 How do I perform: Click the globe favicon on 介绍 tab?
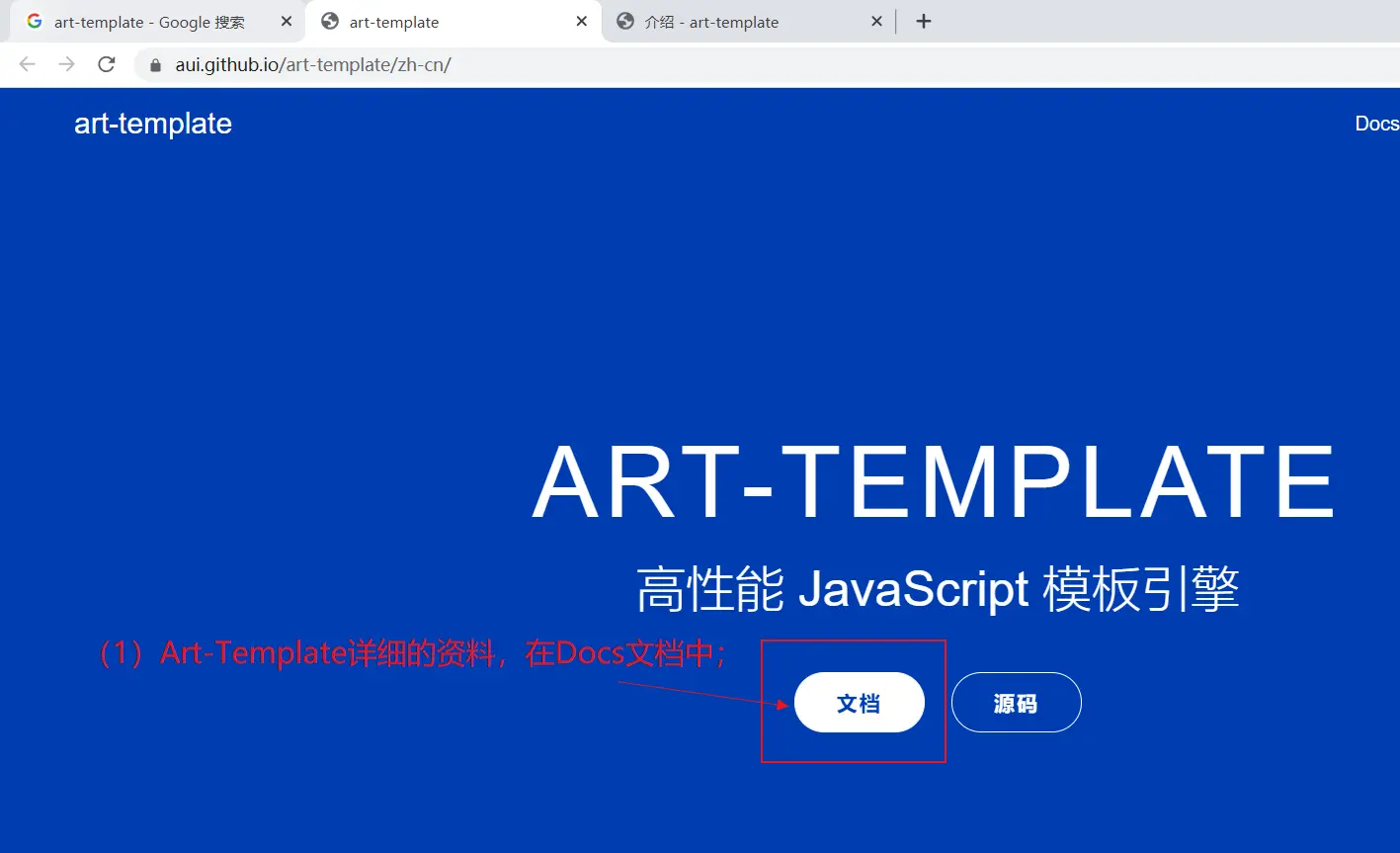tap(625, 22)
